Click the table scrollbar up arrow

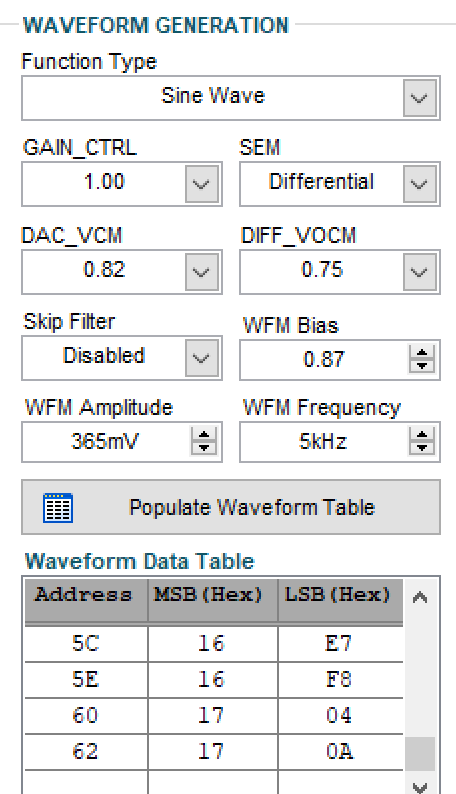pyautogui.click(x=420, y=598)
